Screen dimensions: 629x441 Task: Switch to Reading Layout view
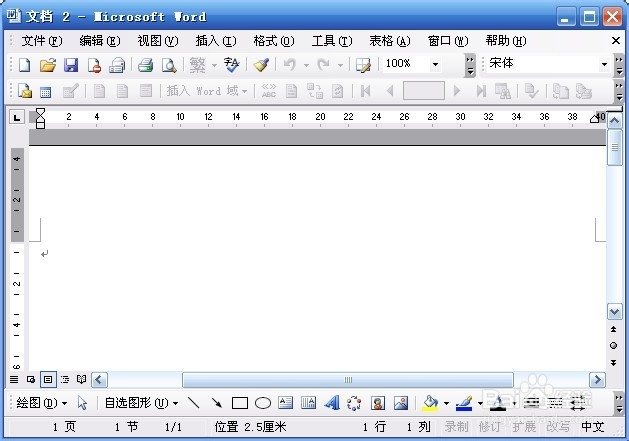coord(81,379)
